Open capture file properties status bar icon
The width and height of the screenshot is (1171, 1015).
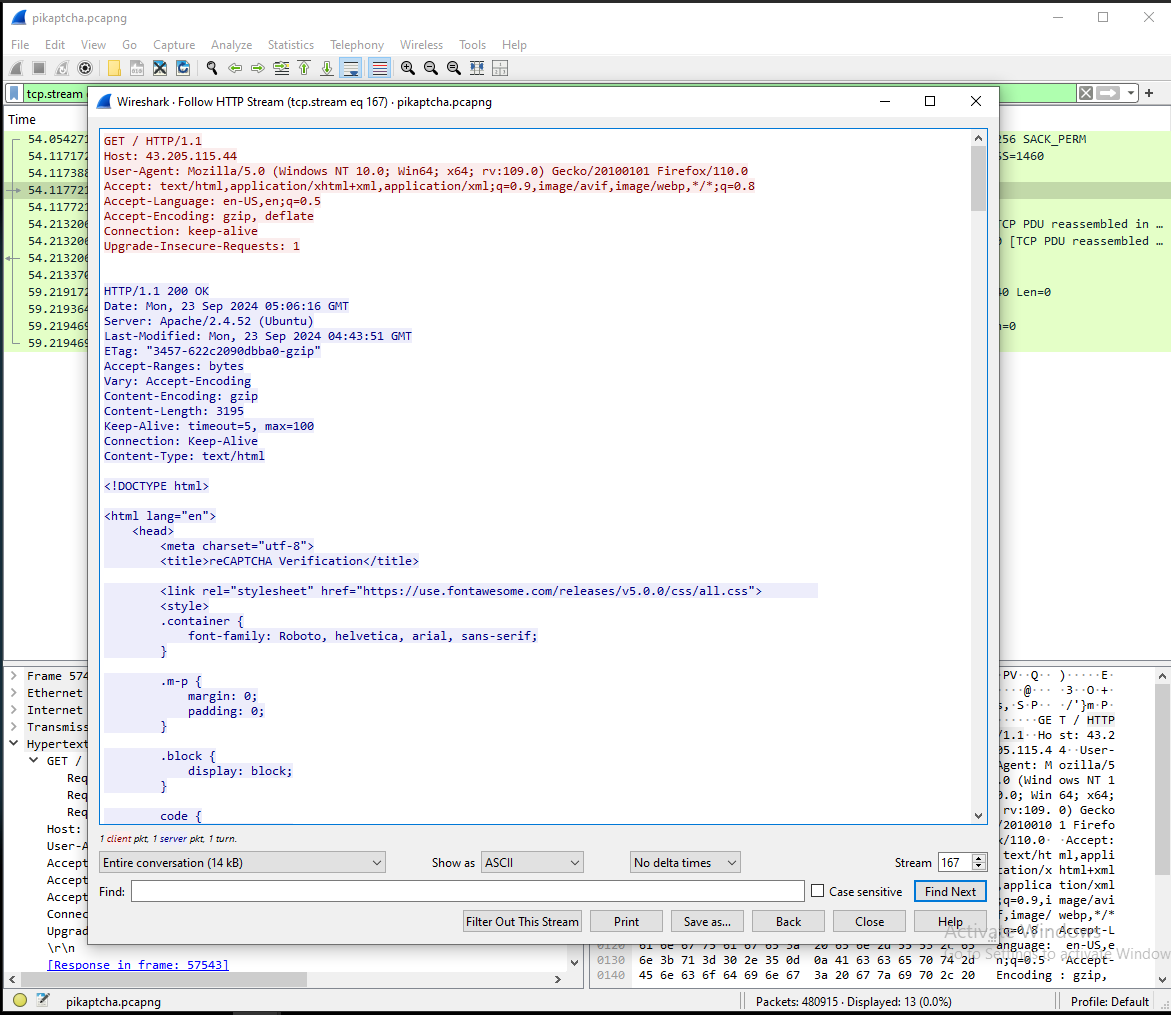coord(43,1000)
